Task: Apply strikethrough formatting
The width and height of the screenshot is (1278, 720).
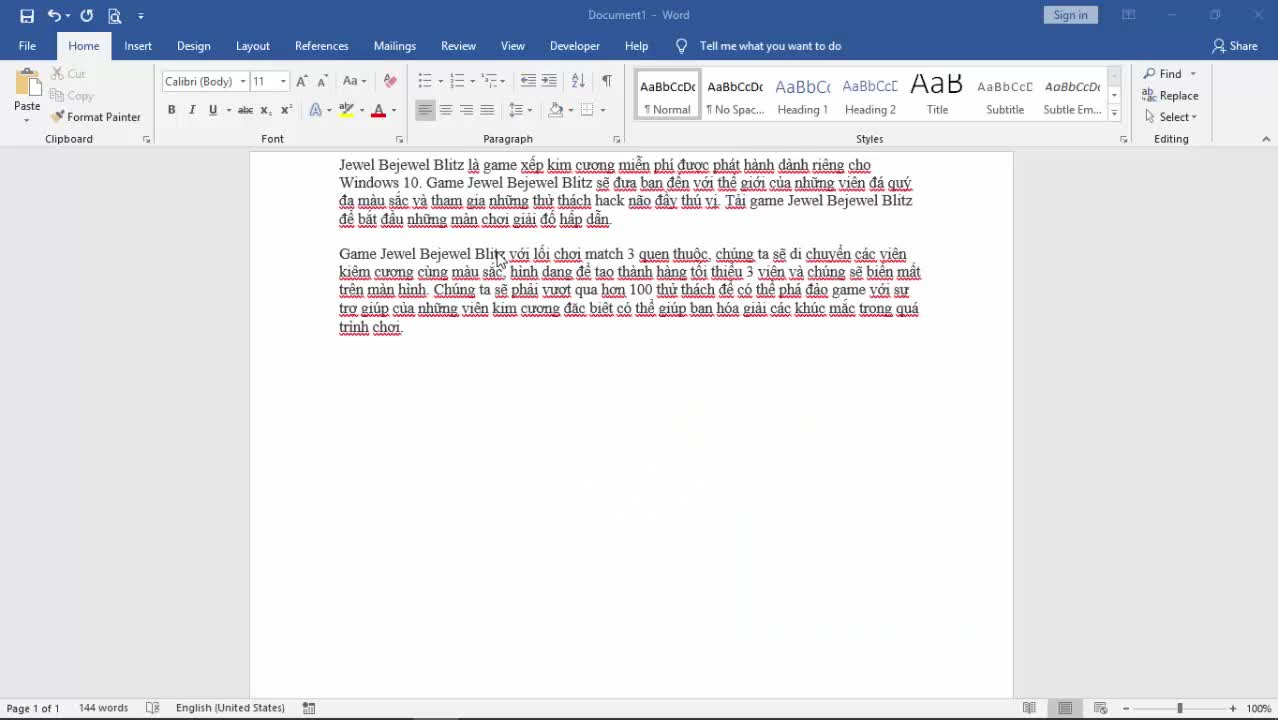Action: point(245,110)
